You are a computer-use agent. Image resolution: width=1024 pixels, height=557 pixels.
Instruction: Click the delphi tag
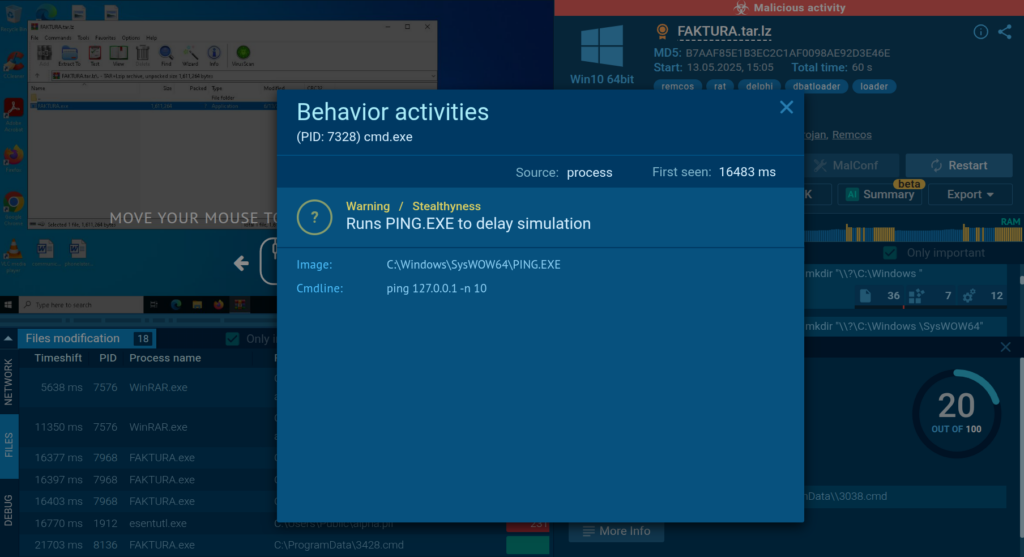(x=759, y=86)
